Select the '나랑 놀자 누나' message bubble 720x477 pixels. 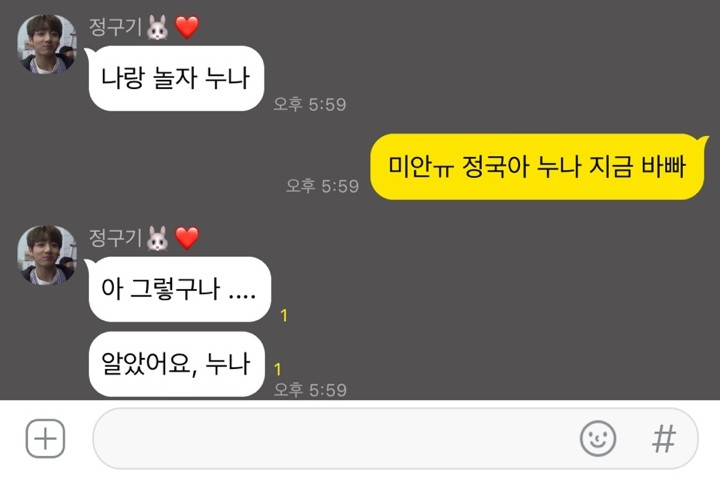tap(176, 78)
